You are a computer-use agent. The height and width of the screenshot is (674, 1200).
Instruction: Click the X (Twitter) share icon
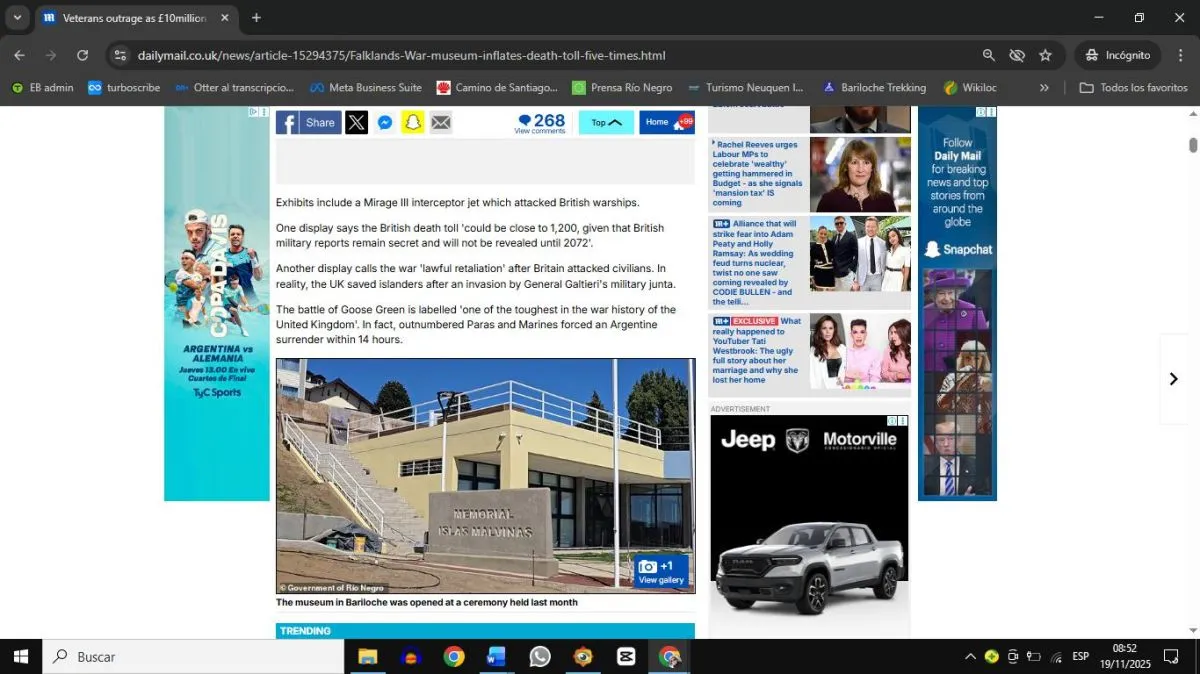click(x=357, y=122)
